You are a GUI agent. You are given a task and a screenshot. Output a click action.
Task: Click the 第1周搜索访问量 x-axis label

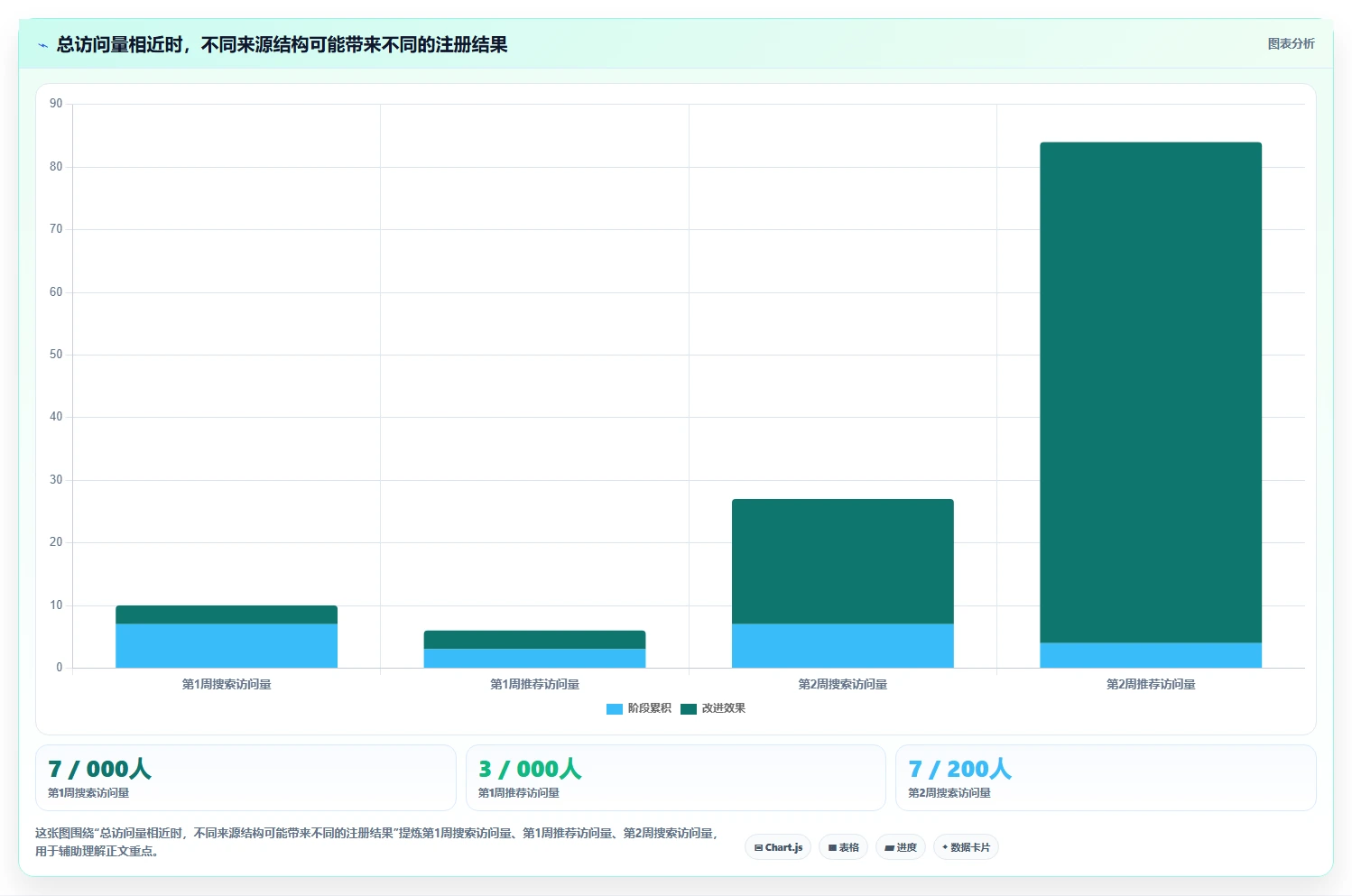(227, 684)
